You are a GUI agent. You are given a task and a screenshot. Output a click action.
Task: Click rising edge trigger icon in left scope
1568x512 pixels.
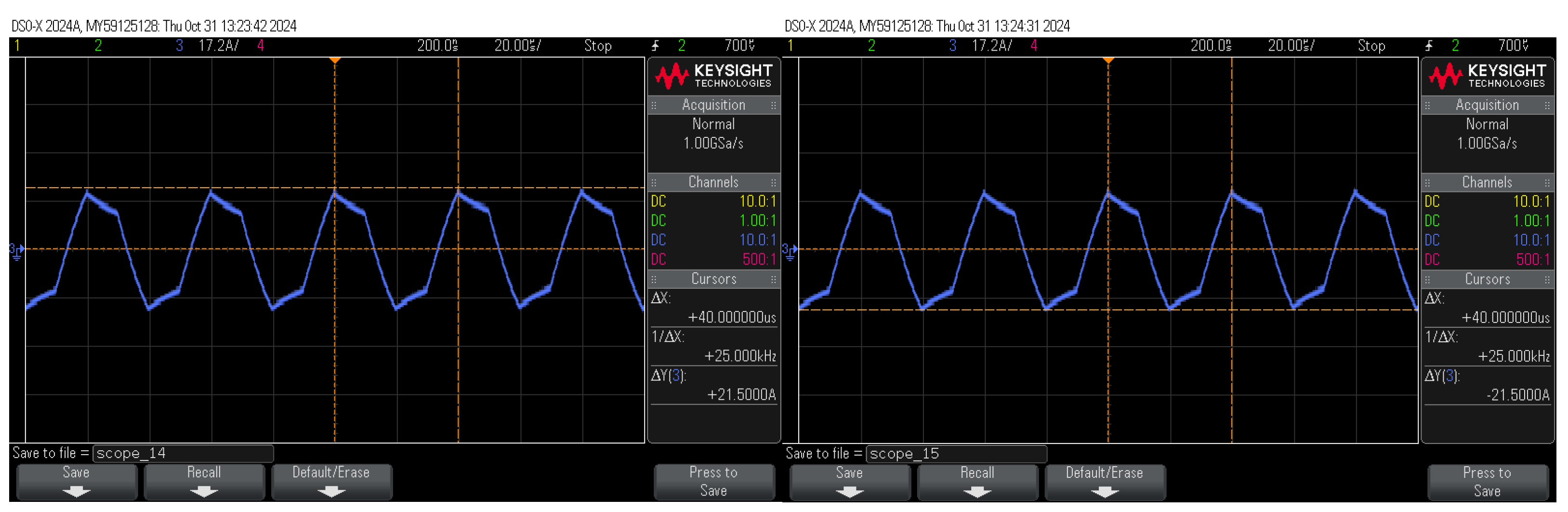[x=656, y=46]
